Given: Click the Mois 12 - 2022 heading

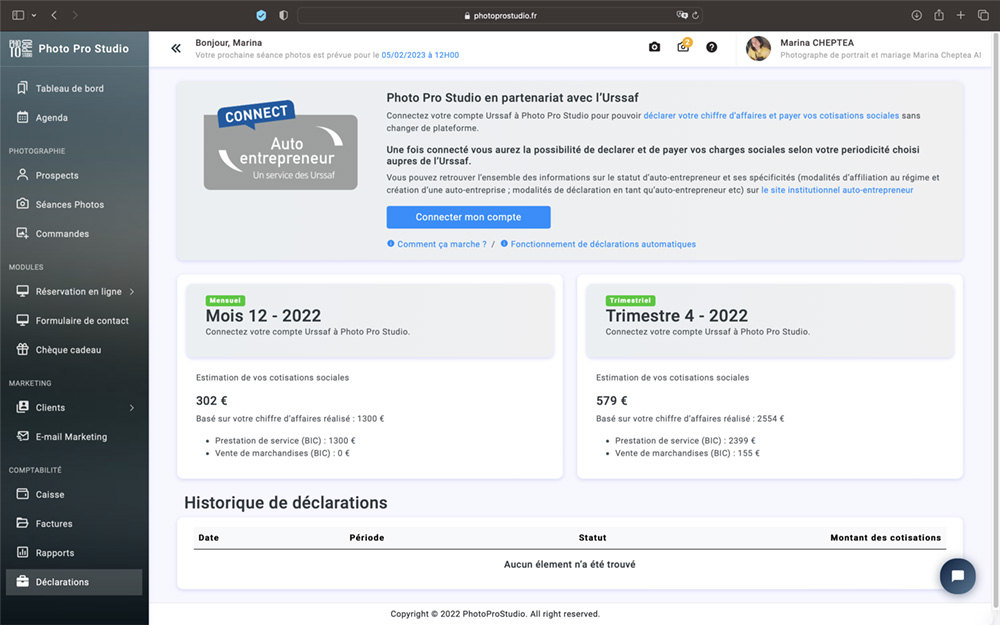Looking at the screenshot, I should pyautogui.click(x=263, y=316).
